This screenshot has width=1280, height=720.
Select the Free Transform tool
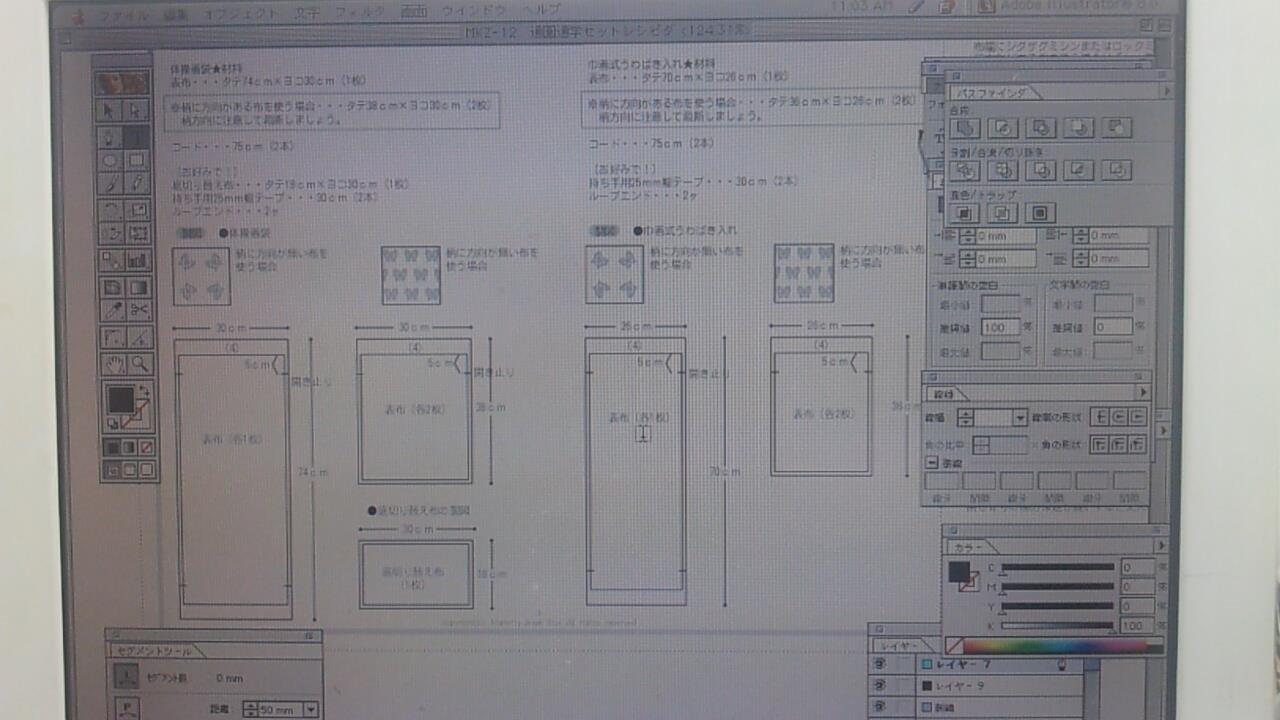coord(137,234)
